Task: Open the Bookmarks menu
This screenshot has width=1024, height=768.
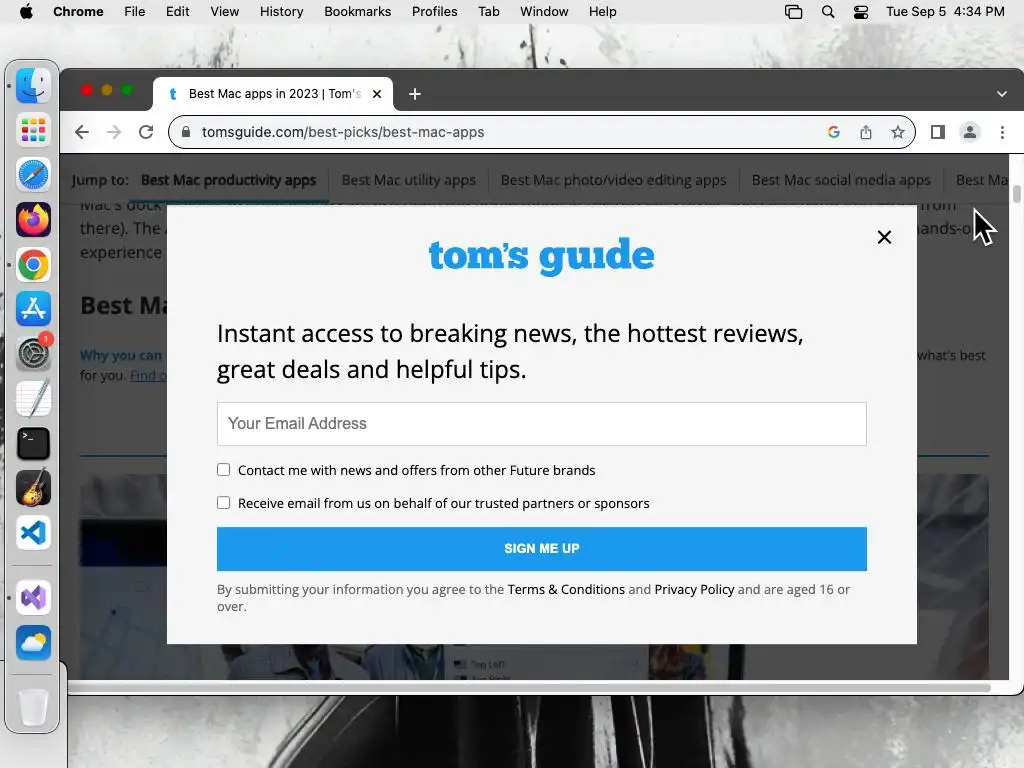Action: click(357, 12)
